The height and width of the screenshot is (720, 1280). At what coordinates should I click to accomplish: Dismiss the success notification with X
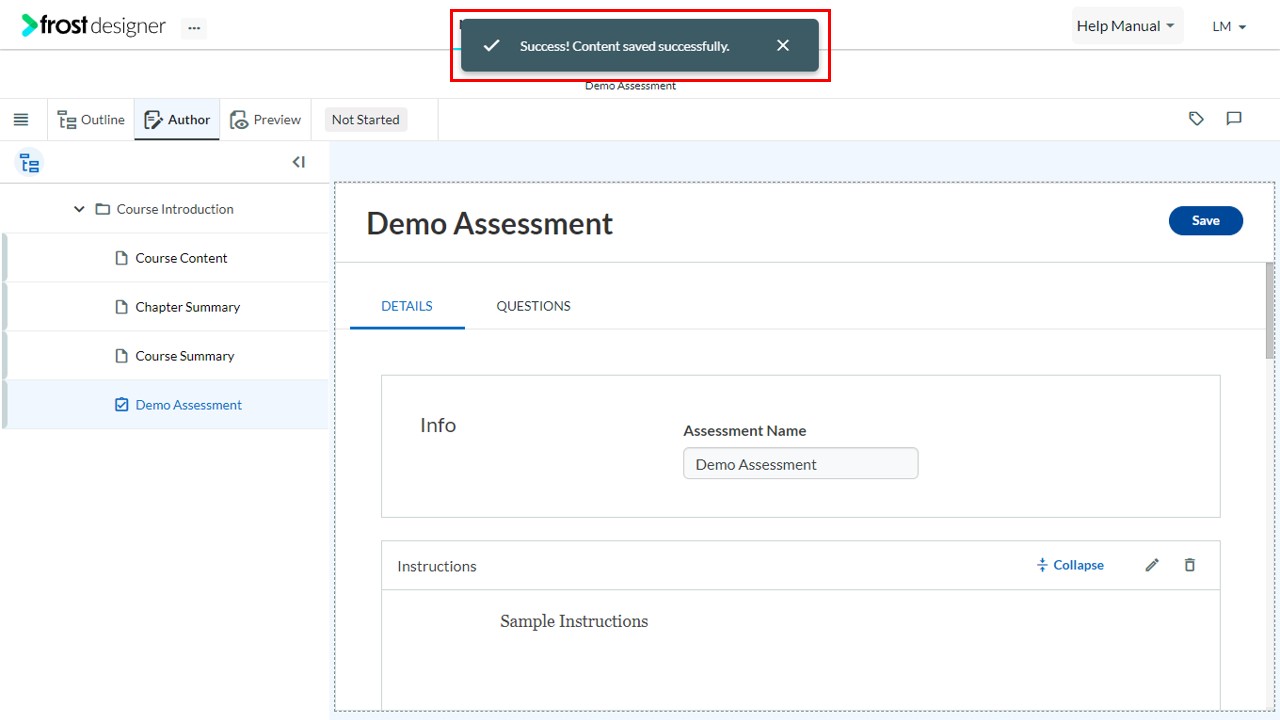point(783,45)
